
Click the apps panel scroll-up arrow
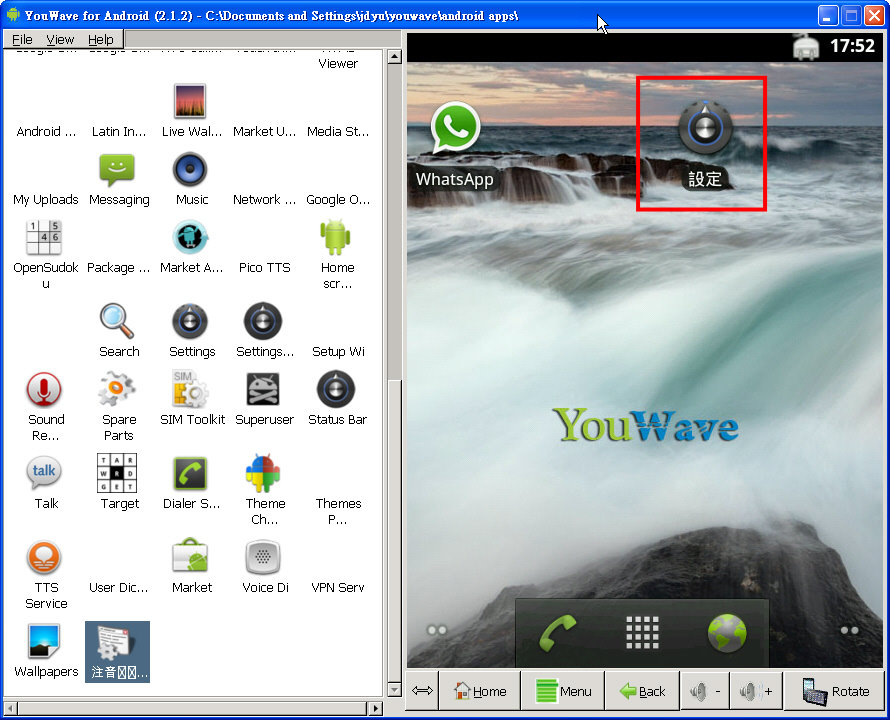(x=394, y=56)
